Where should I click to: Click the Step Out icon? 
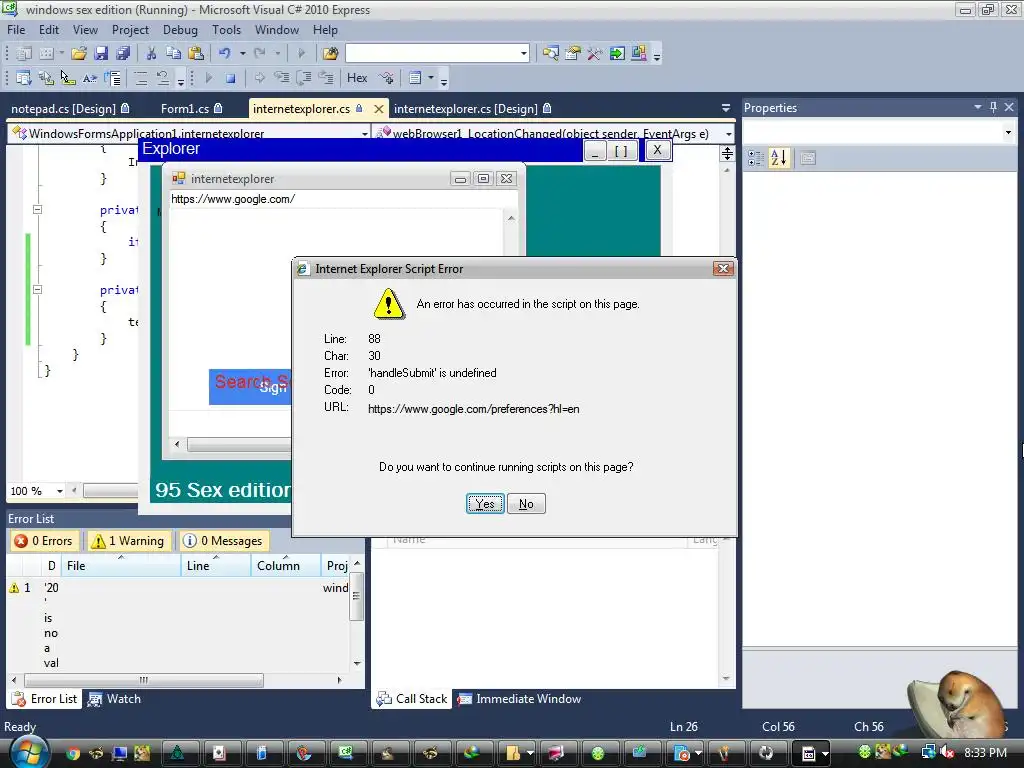(326, 78)
